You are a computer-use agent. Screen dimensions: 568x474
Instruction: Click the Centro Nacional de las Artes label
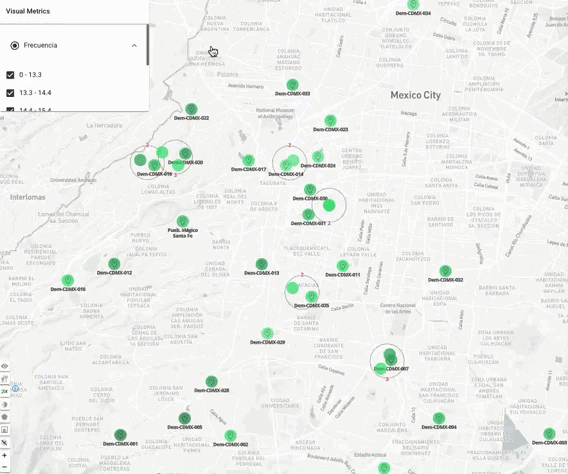tap(398, 309)
